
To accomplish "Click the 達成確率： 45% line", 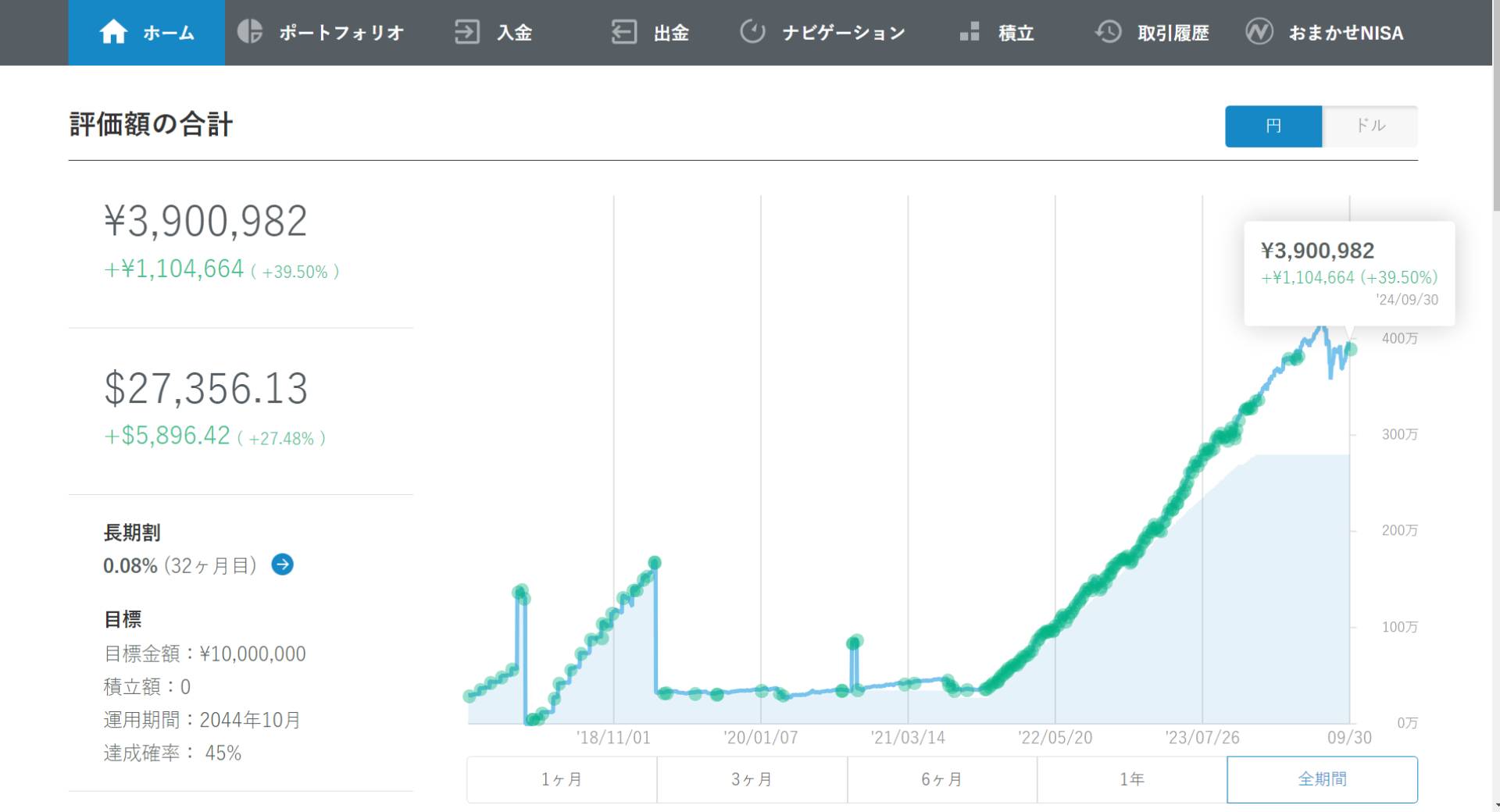I will point(172,753).
